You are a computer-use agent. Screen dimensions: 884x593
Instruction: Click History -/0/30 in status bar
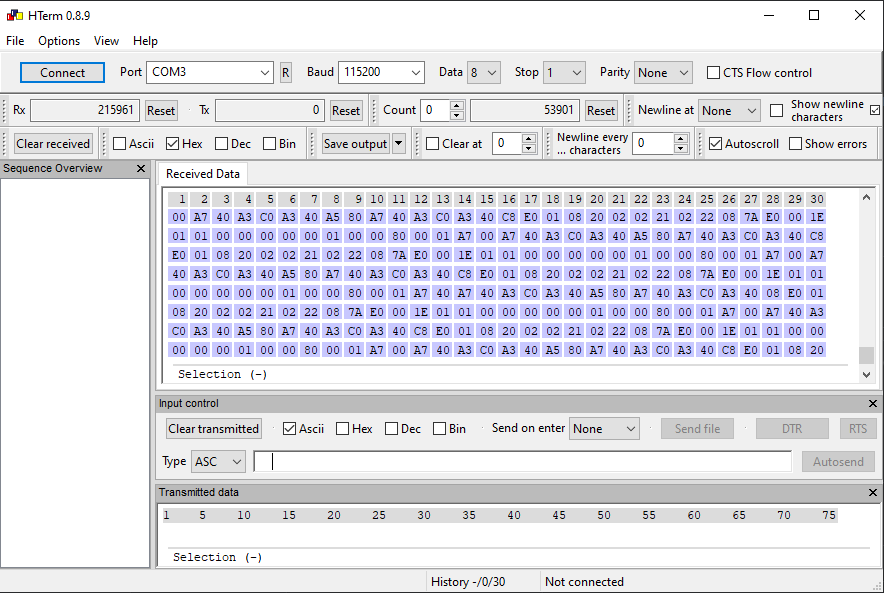(x=468, y=582)
